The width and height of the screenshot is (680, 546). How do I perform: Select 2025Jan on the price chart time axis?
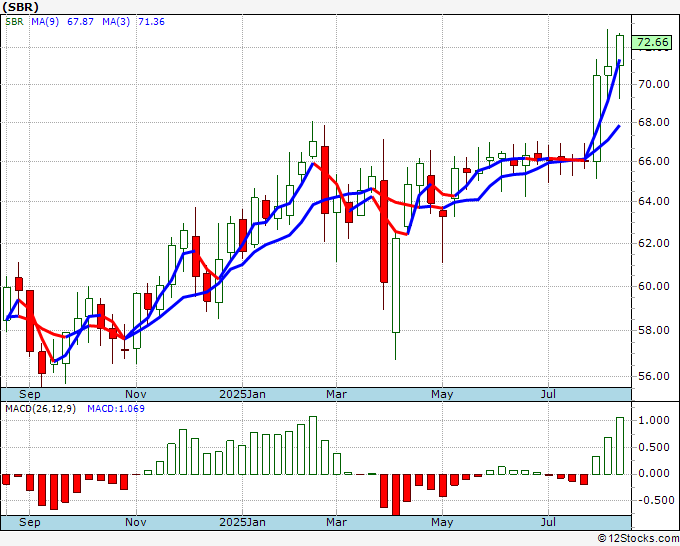(x=242, y=394)
